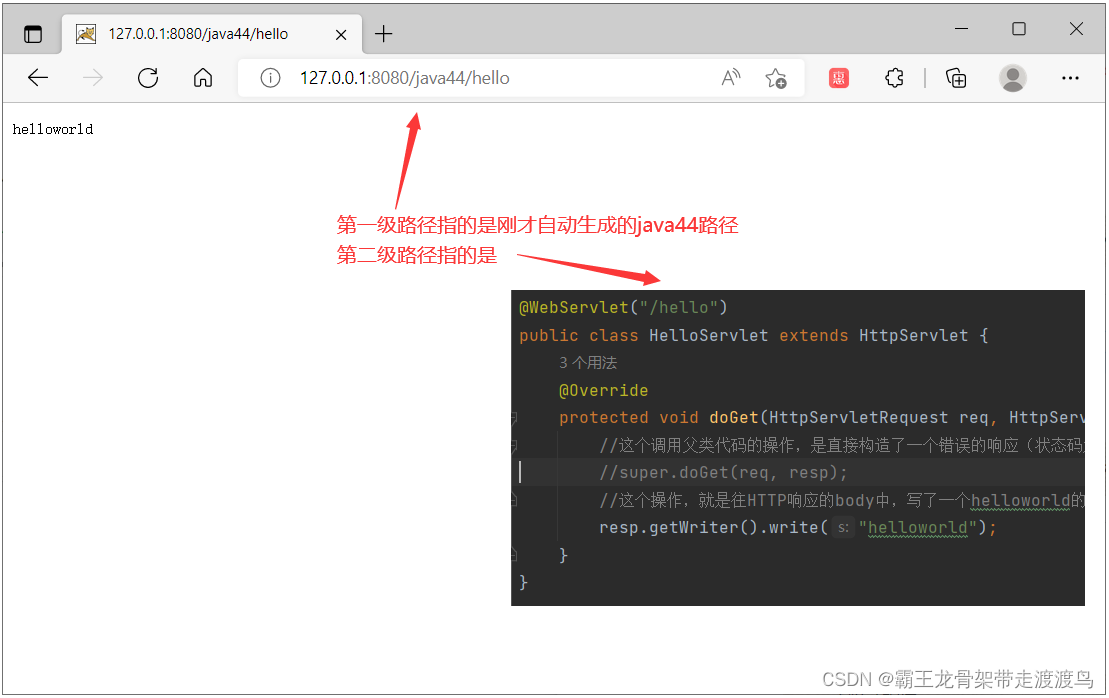Open the red 惠 shopping extension
The image size is (1109, 698).
click(x=838, y=77)
